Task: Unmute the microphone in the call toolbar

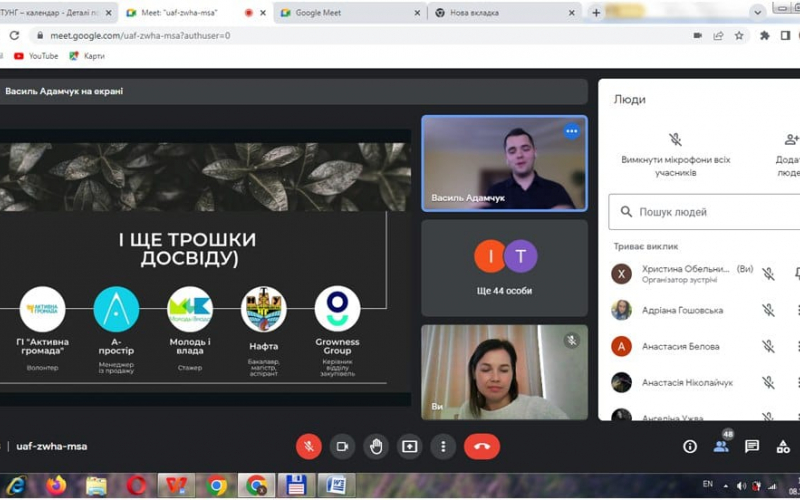Action: click(x=309, y=446)
